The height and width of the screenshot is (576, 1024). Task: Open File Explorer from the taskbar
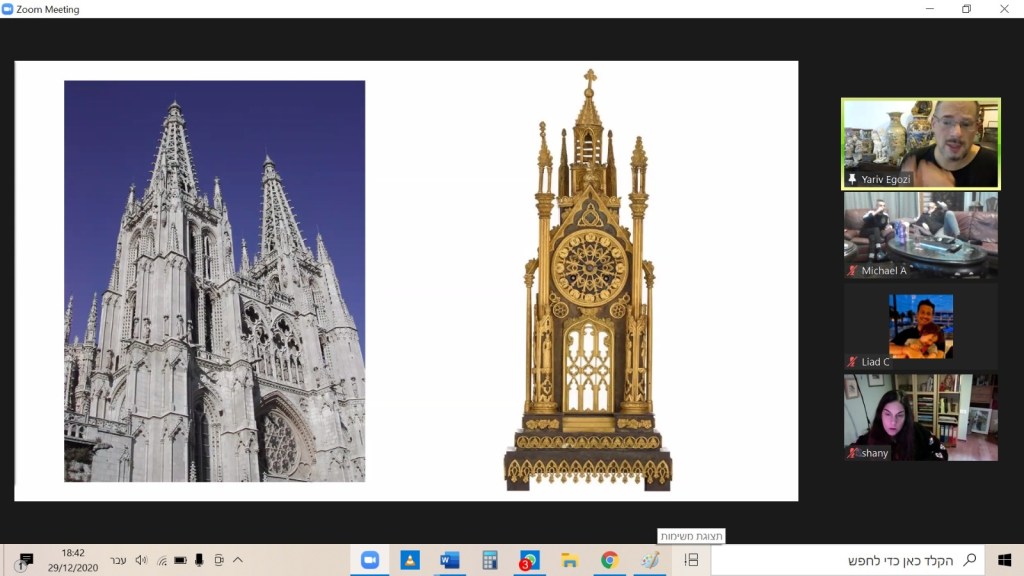tap(569, 560)
